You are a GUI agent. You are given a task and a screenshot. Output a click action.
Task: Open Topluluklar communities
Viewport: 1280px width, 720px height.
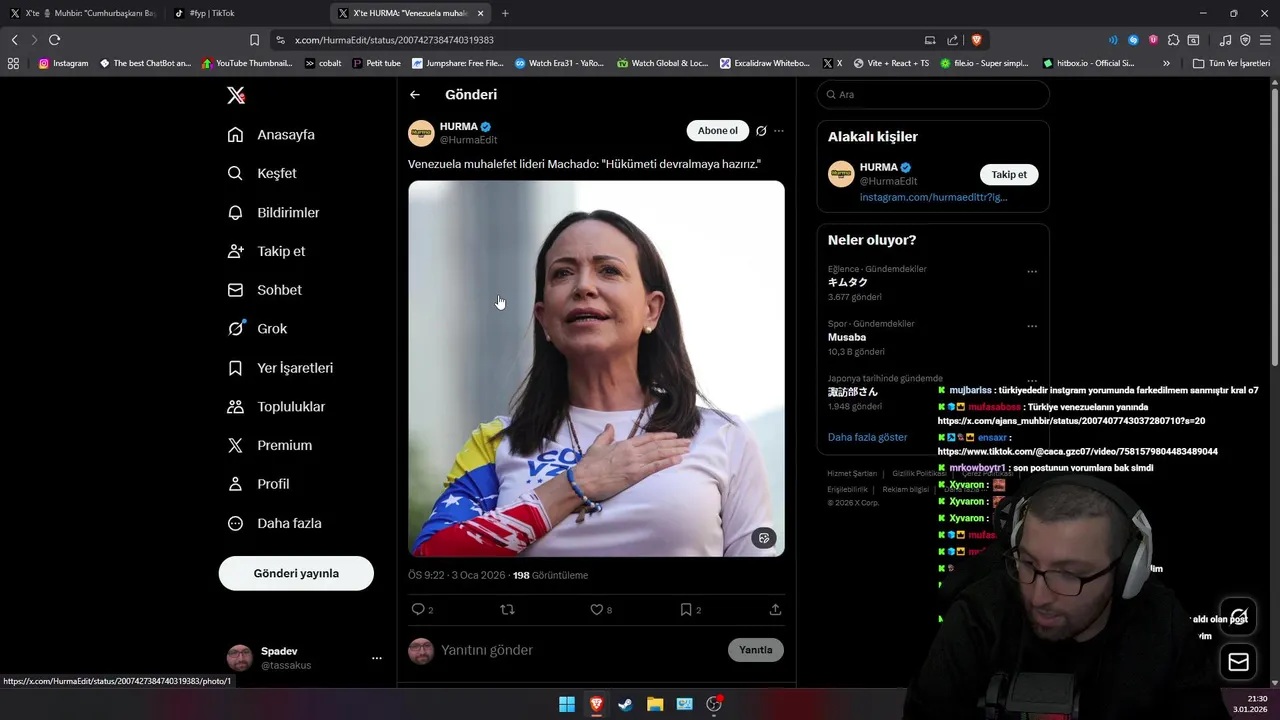(x=276, y=407)
